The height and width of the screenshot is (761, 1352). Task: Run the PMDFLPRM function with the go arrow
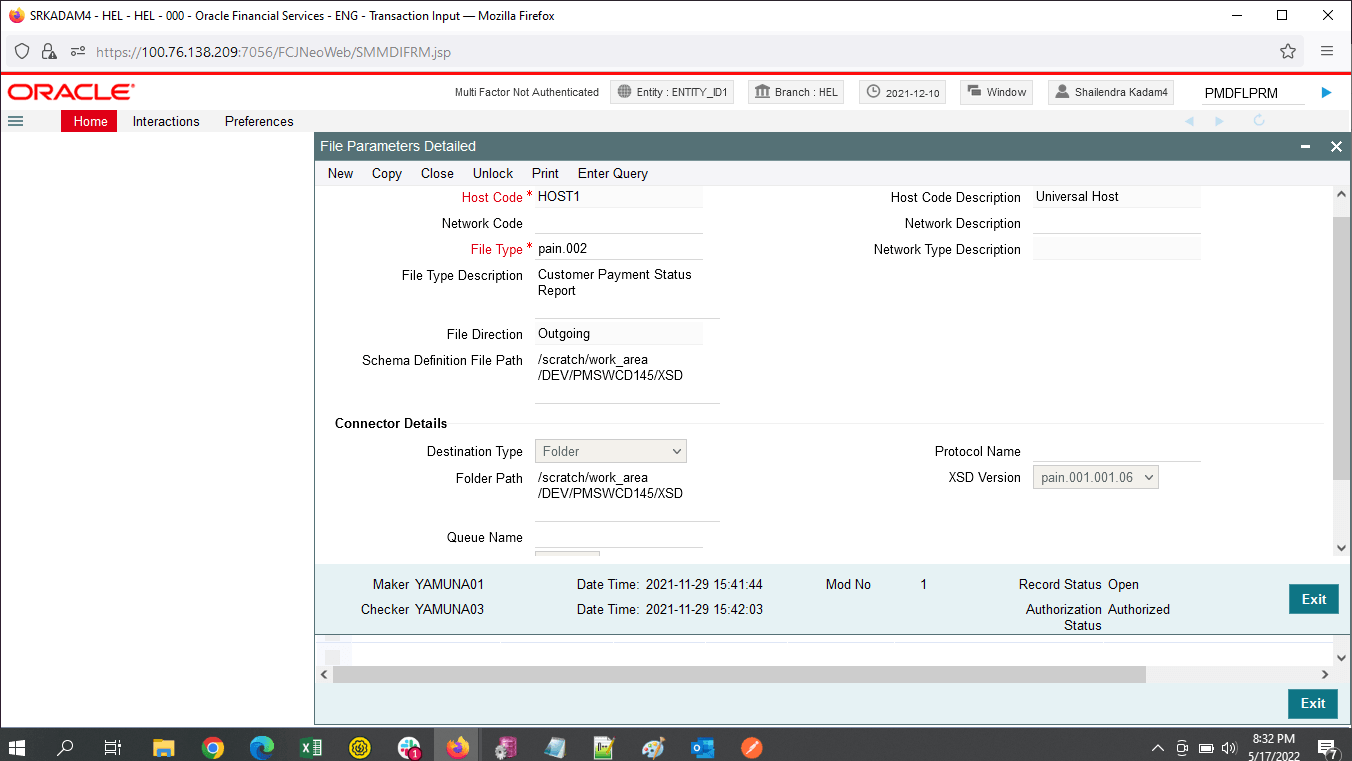pos(1326,93)
